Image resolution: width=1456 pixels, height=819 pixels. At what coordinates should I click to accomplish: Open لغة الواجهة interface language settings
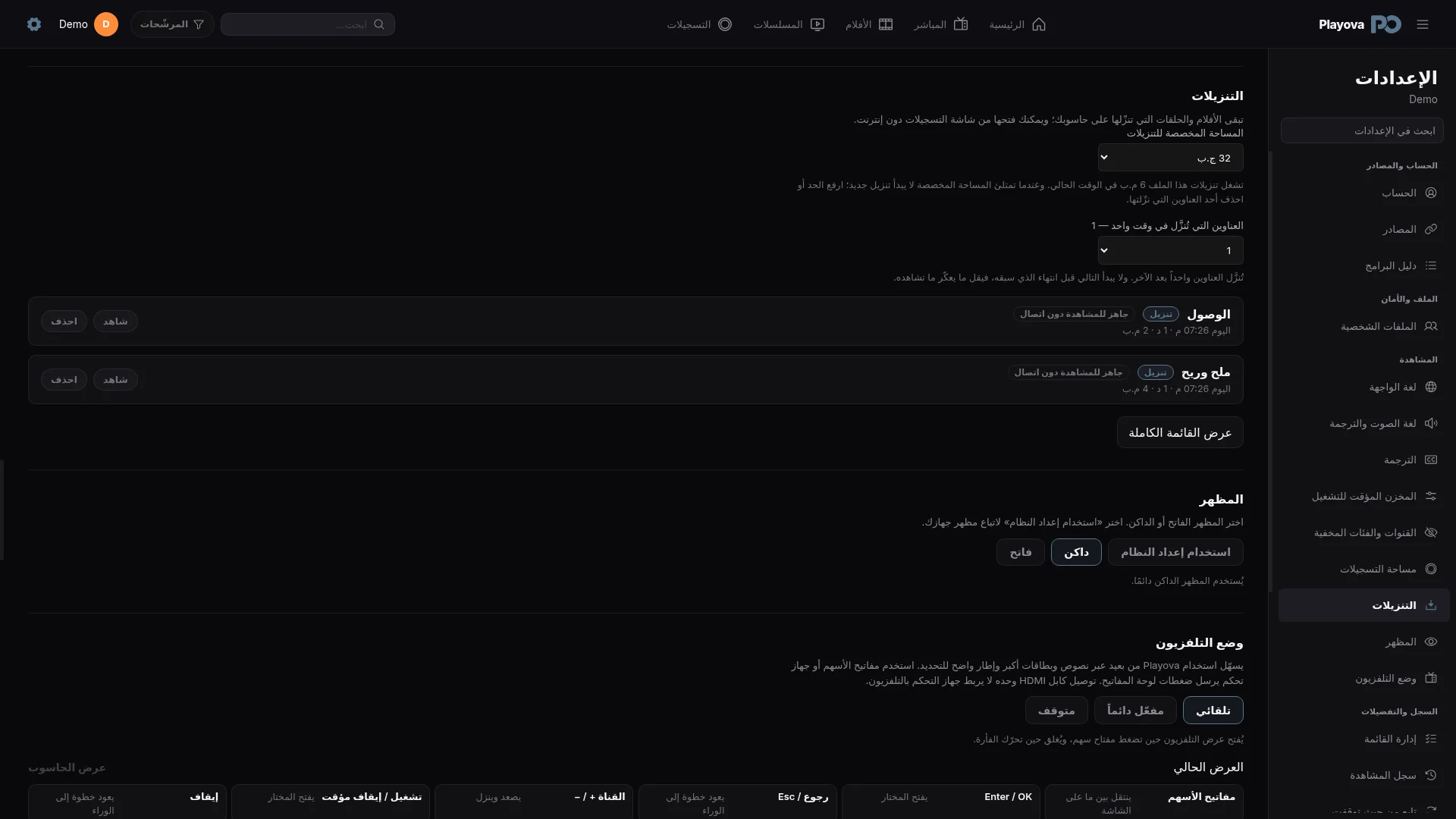[x=1363, y=387]
